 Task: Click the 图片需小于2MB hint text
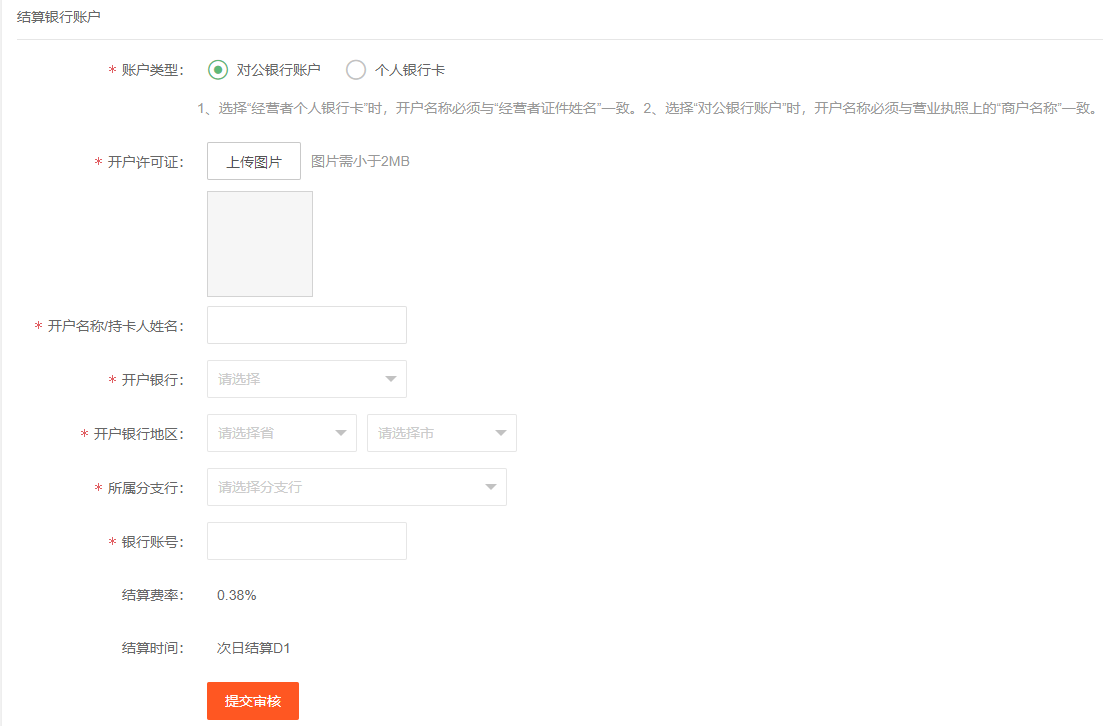(x=360, y=162)
